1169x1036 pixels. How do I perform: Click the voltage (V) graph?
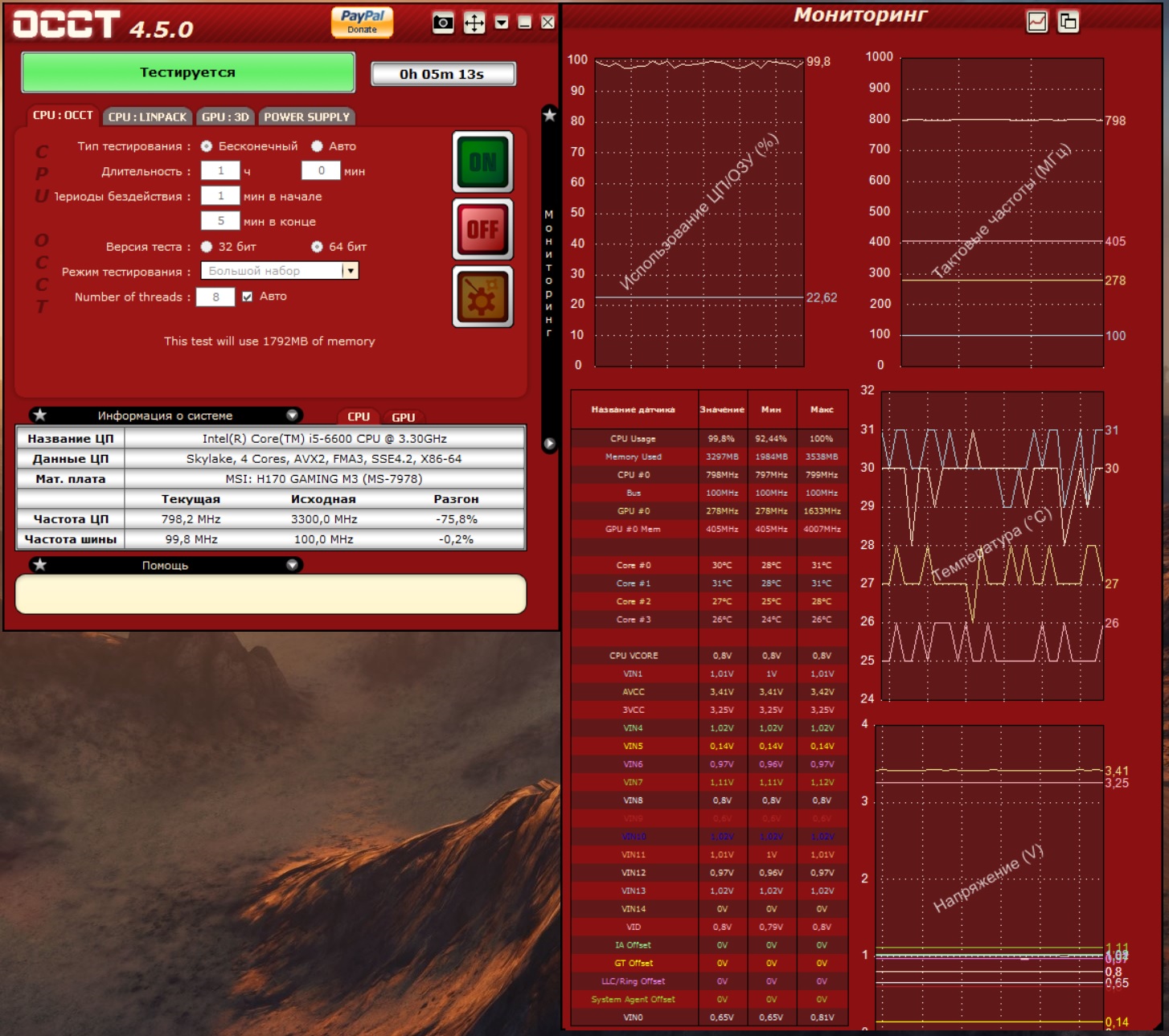(990, 876)
